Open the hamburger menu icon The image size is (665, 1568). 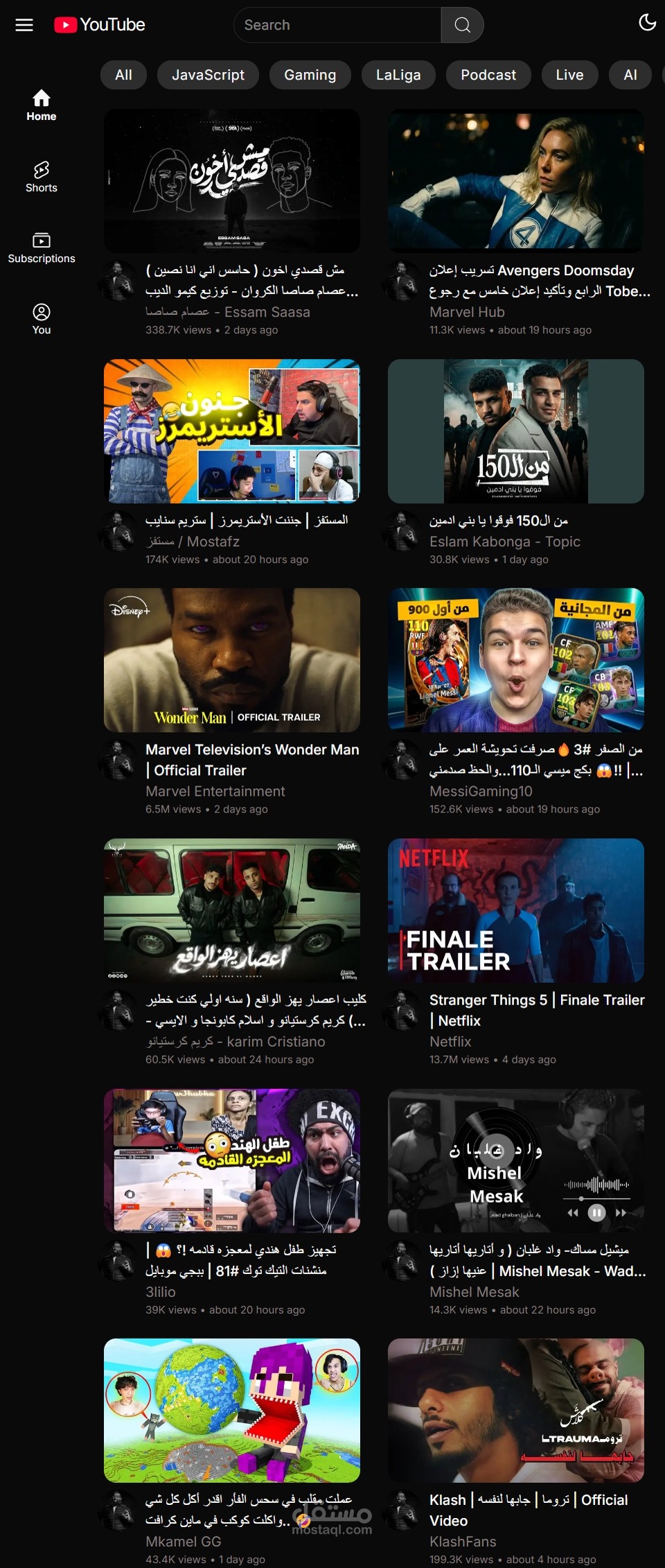24,25
